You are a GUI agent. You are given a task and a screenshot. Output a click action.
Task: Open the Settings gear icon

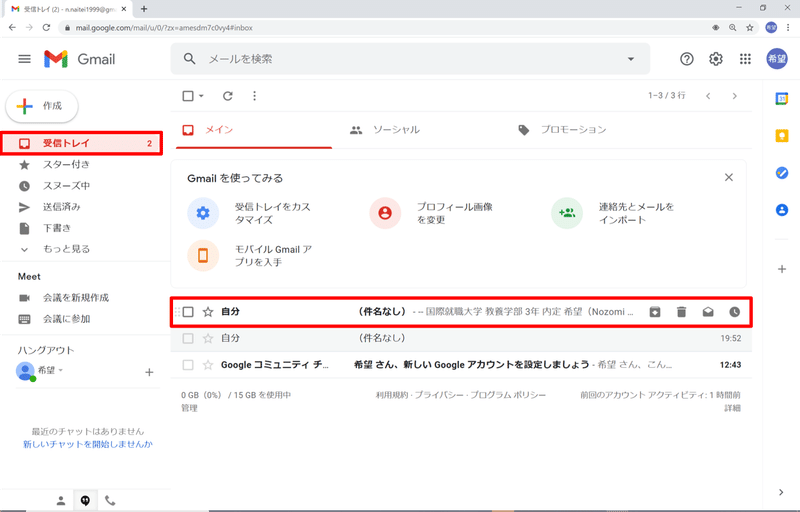716,59
